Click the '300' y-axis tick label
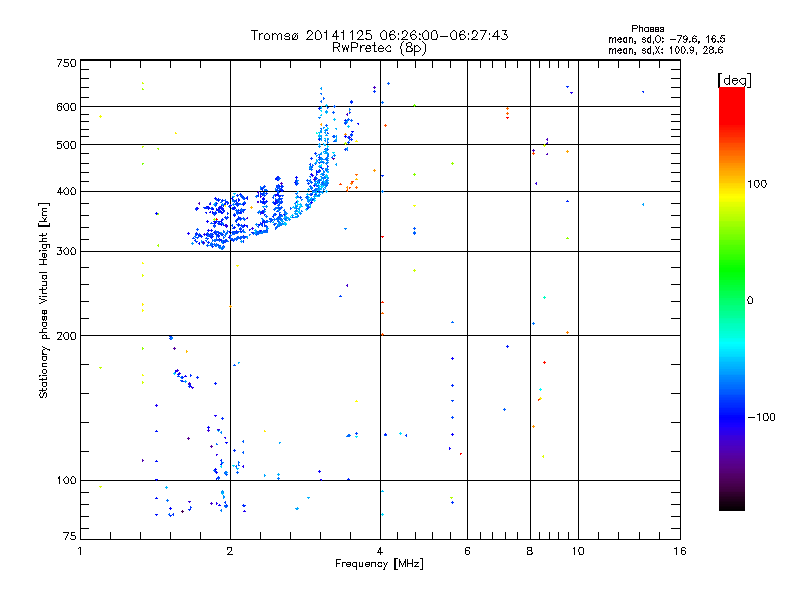The image size is (800, 600). click(66, 251)
